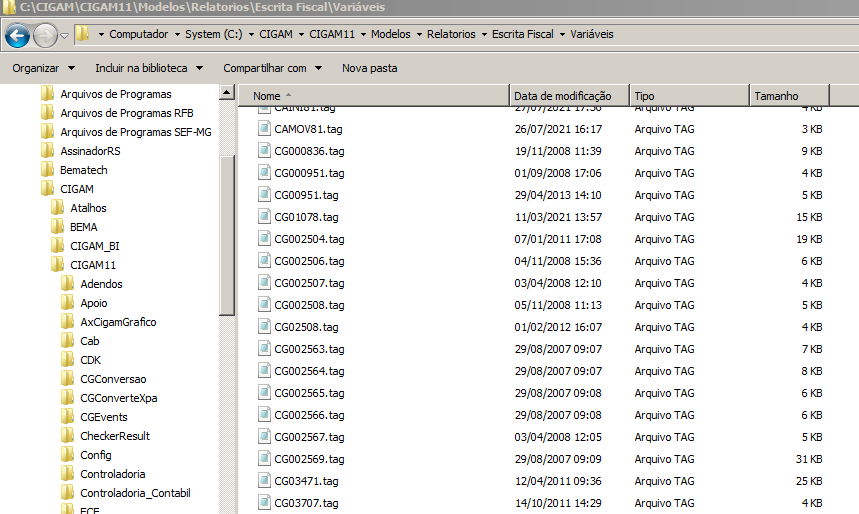Viewport: 859px width, 514px height.
Task: Navigate to Relatorios in the address bar
Action: pyautogui.click(x=451, y=34)
